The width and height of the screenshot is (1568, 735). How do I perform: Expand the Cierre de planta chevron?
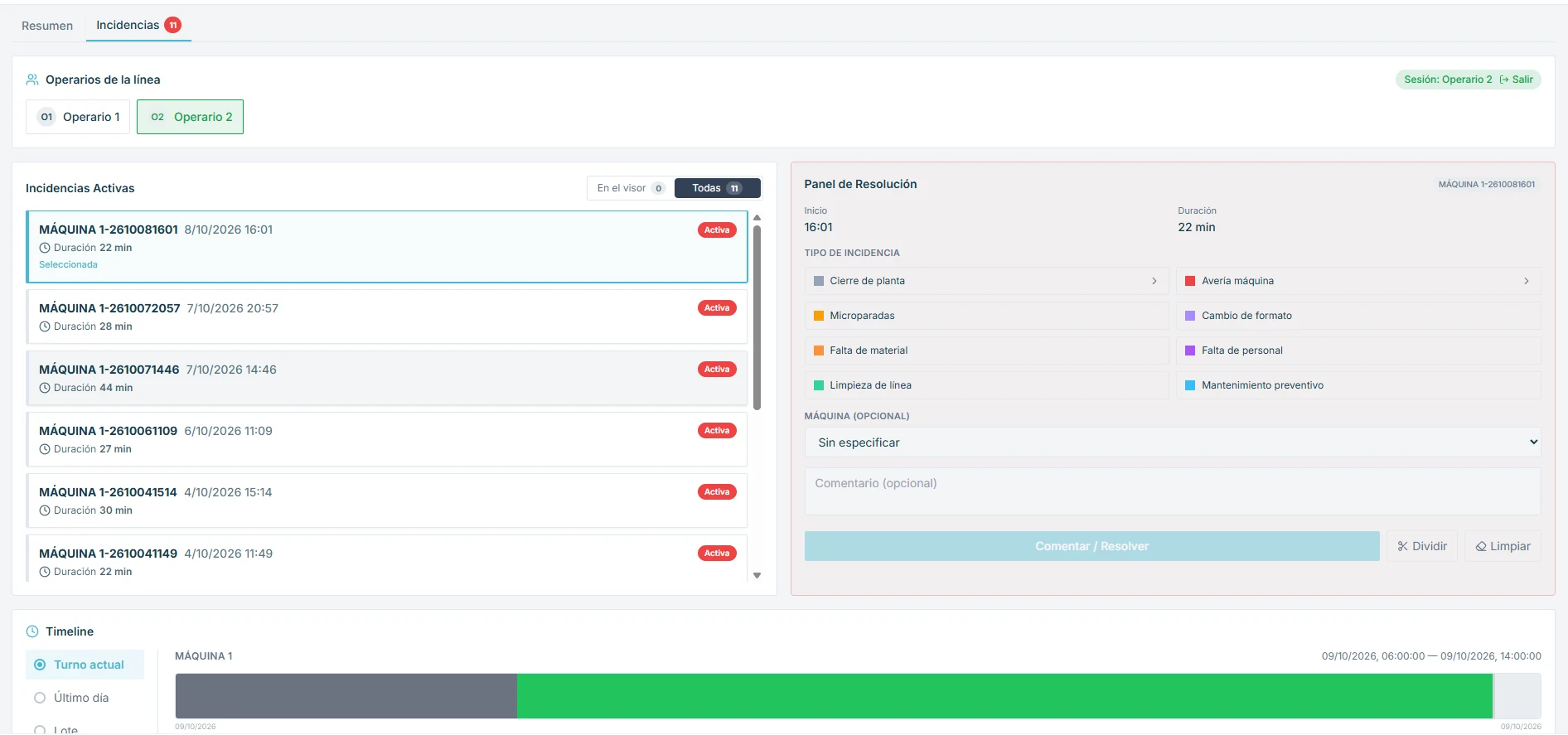pos(1154,281)
